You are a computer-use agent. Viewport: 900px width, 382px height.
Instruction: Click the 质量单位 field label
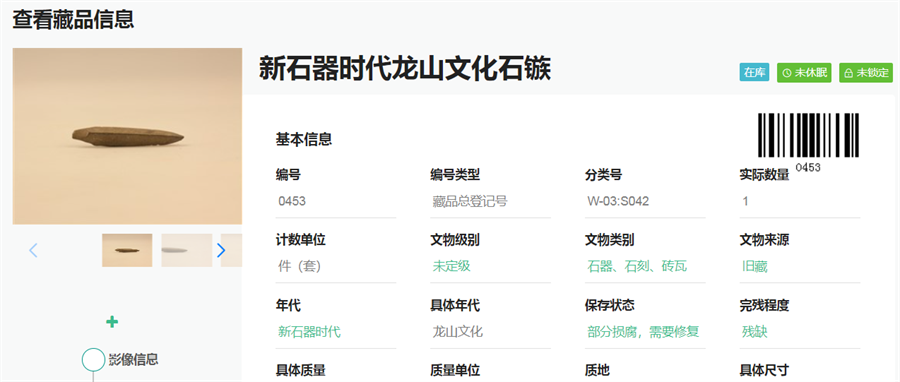[455, 371]
